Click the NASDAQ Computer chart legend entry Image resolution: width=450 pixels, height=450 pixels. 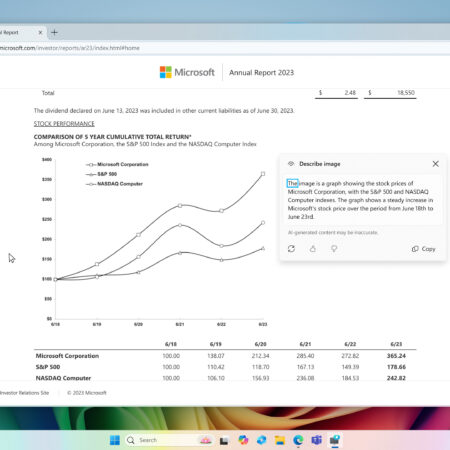click(114, 184)
